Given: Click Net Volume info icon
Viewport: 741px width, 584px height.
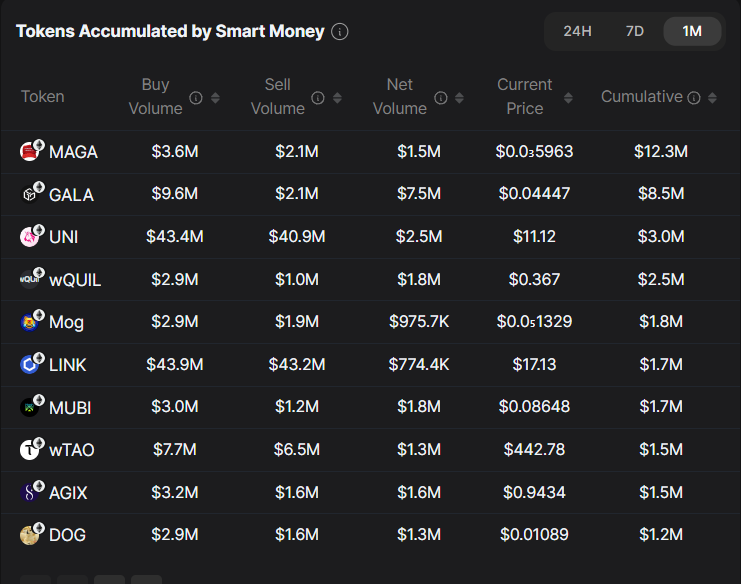Looking at the screenshot, I should pyautogui.click(x=440, y=98).
